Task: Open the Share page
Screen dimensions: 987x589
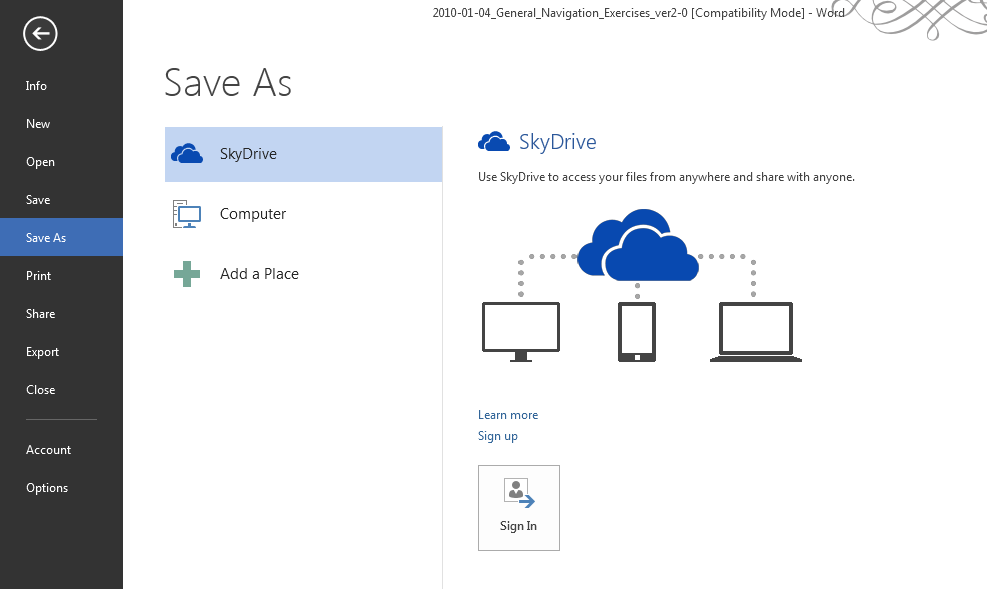Action: [x=62, y=313]
